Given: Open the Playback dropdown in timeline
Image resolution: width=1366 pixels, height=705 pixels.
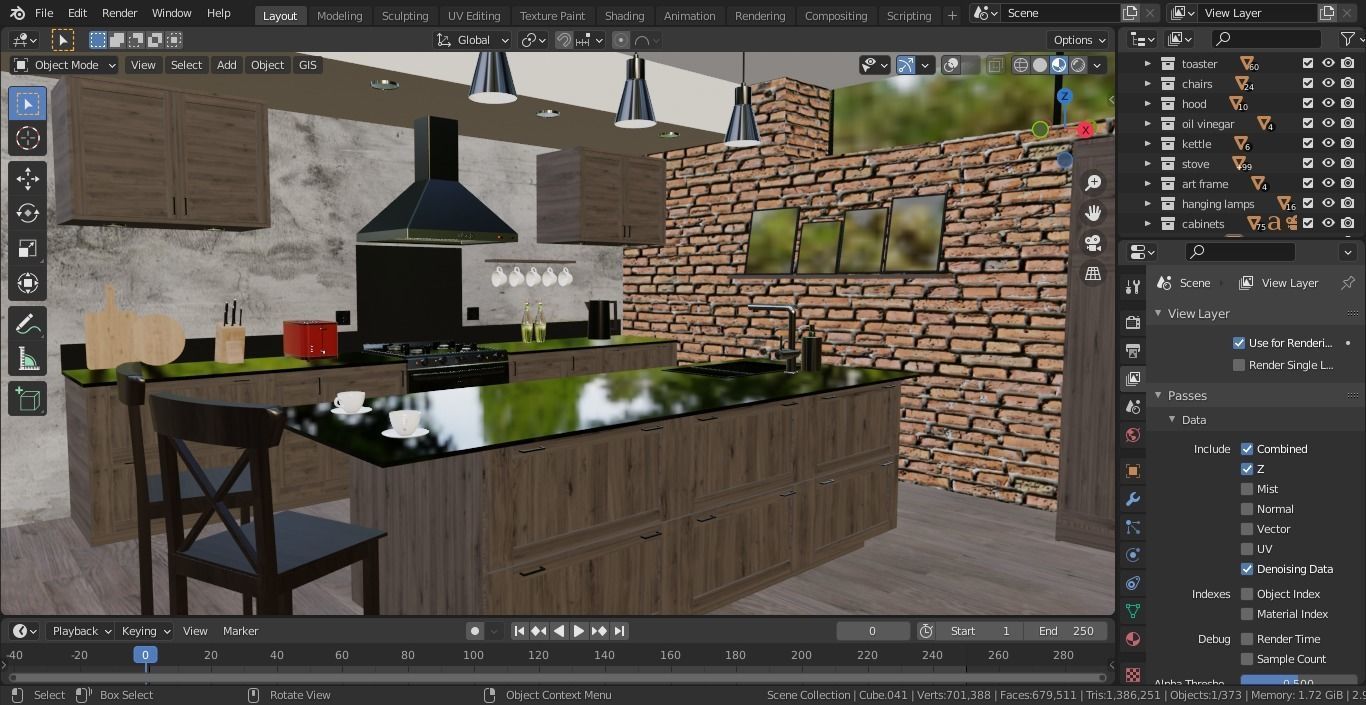Looking at the screenshot, I should (x=82, y=631).
